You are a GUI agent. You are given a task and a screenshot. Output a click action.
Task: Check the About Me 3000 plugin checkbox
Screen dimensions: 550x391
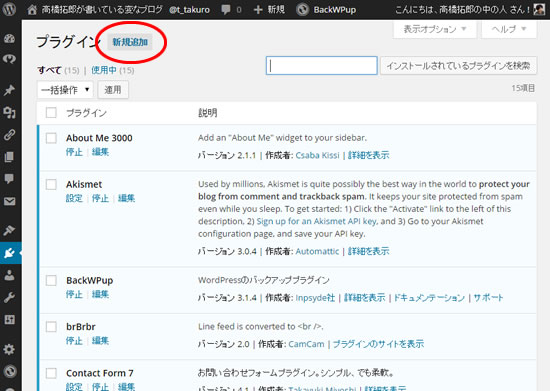coord(51,138)
